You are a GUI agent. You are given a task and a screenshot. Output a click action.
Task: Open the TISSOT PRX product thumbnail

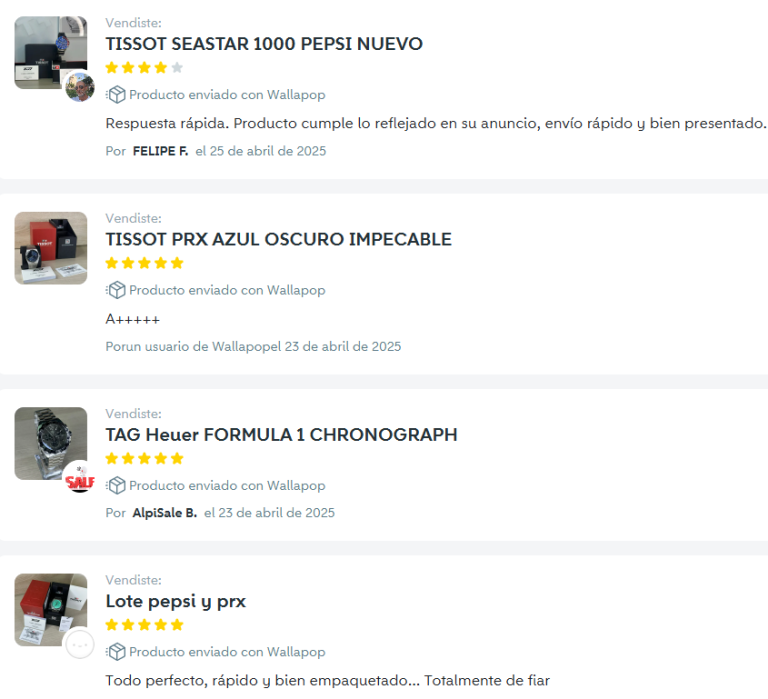click(51, 248)
